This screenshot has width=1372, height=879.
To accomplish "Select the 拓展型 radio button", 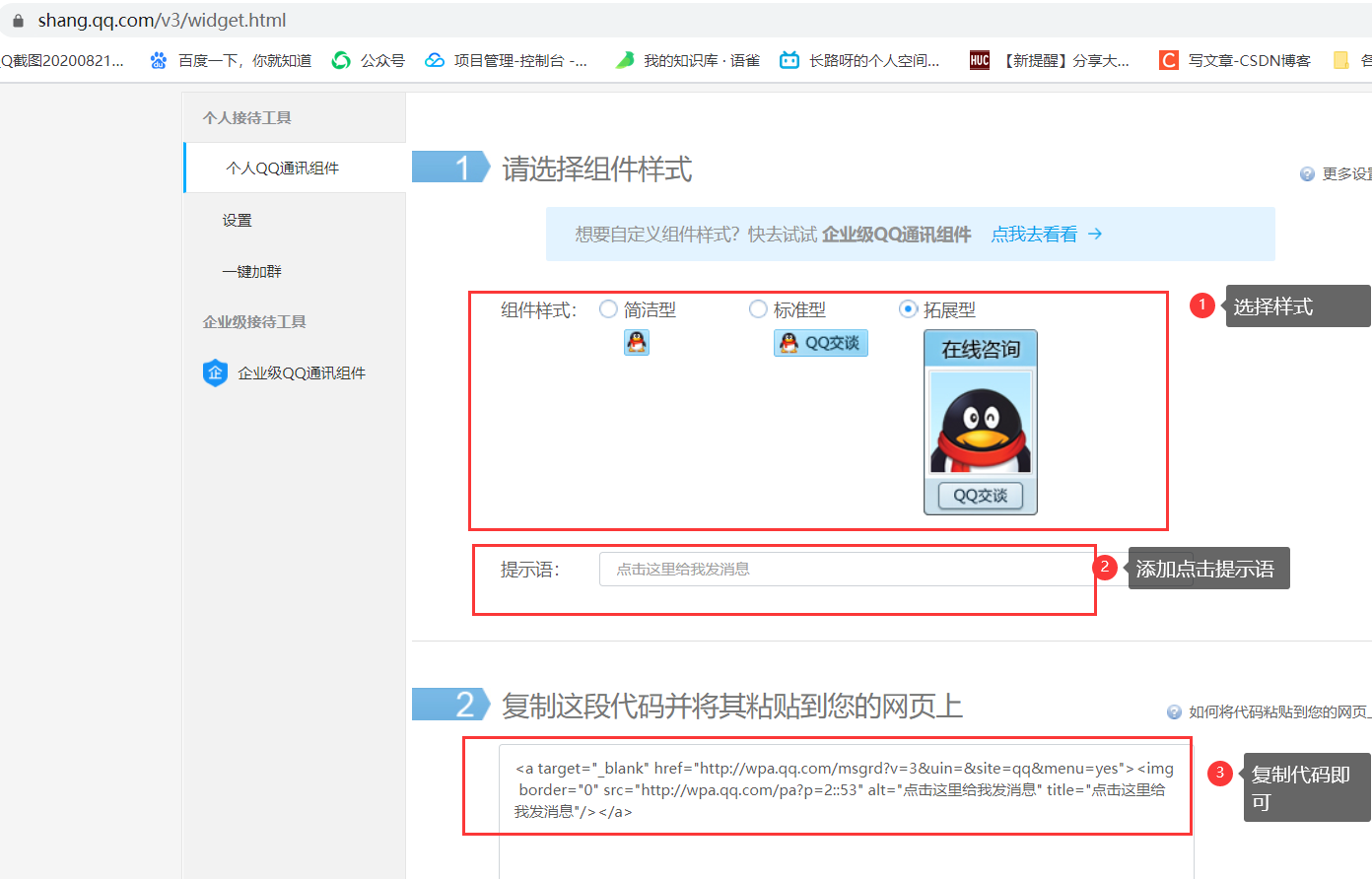I will [909, 309].
